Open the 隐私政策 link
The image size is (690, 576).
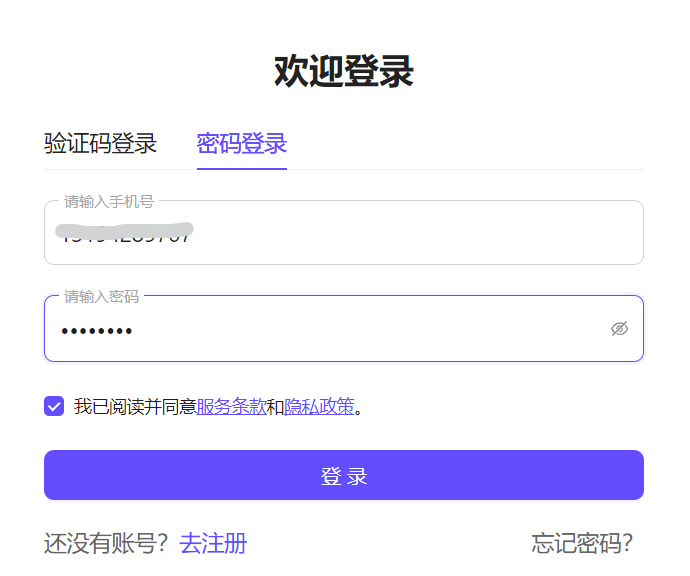pyautogui.click(x=319, y=407)
